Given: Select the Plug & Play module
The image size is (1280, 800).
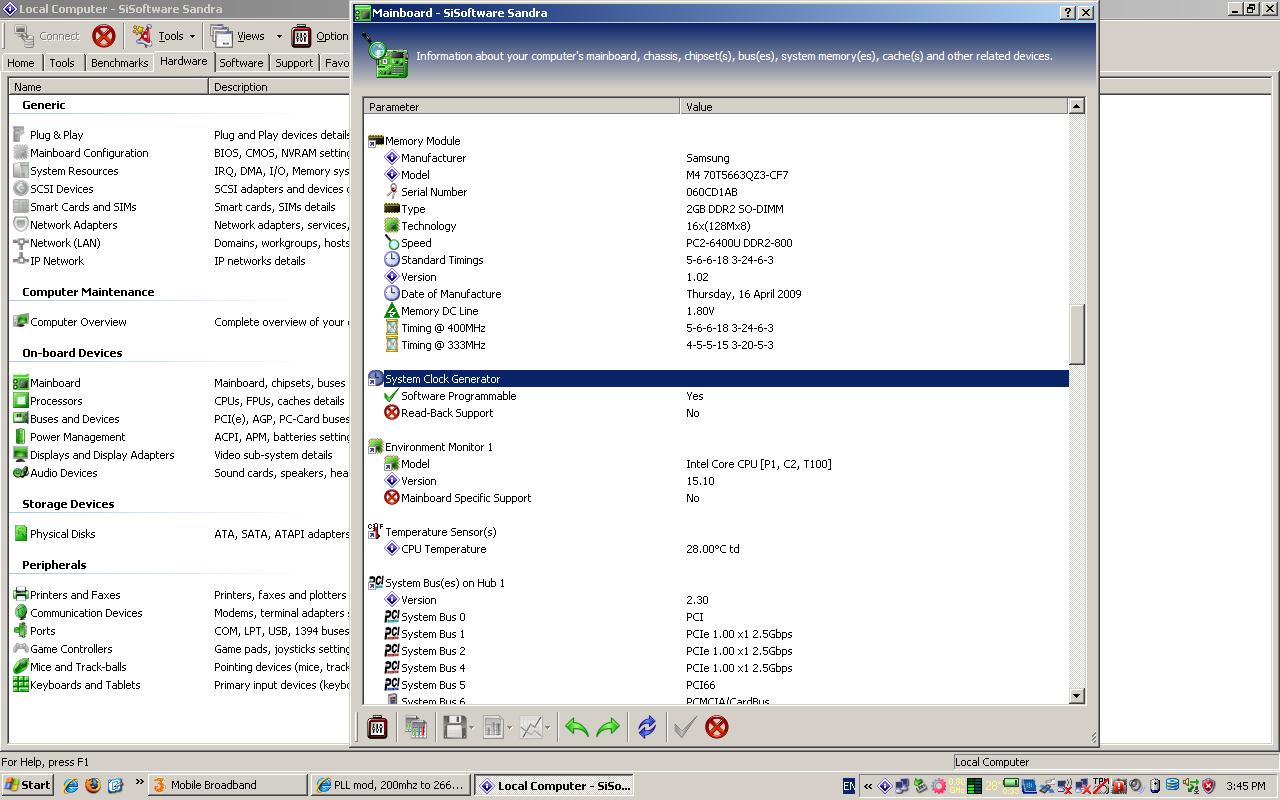Looking at the screenshot, I should click(48, 135).
